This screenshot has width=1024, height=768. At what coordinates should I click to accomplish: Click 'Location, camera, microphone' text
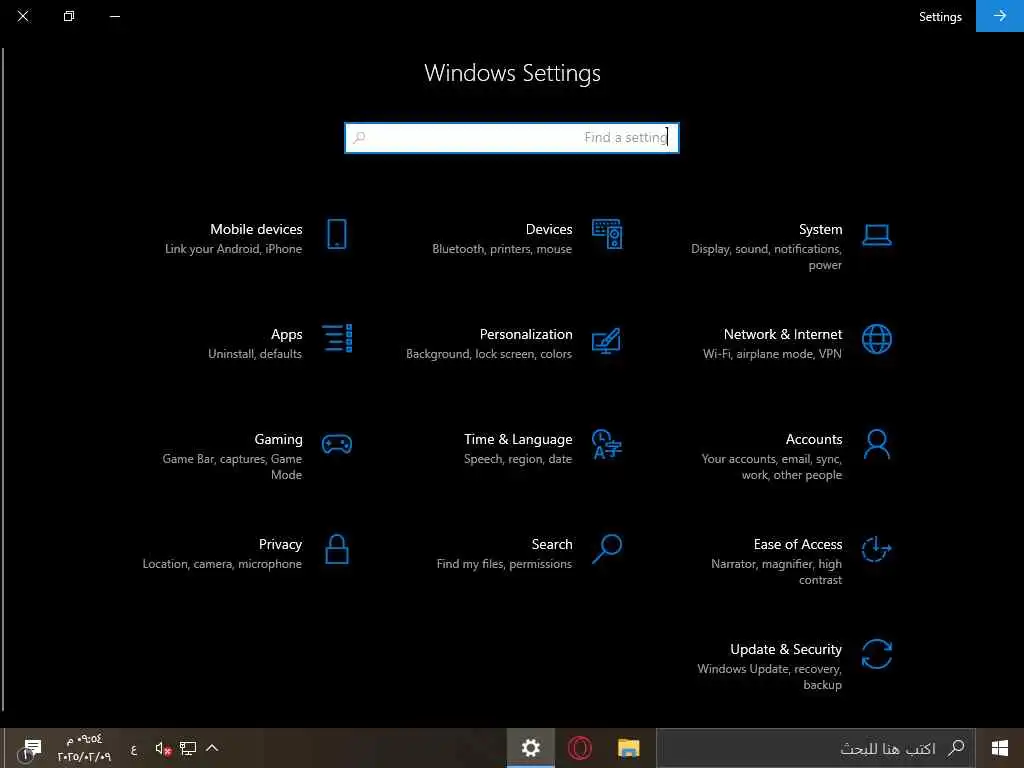tap(222, 564)
